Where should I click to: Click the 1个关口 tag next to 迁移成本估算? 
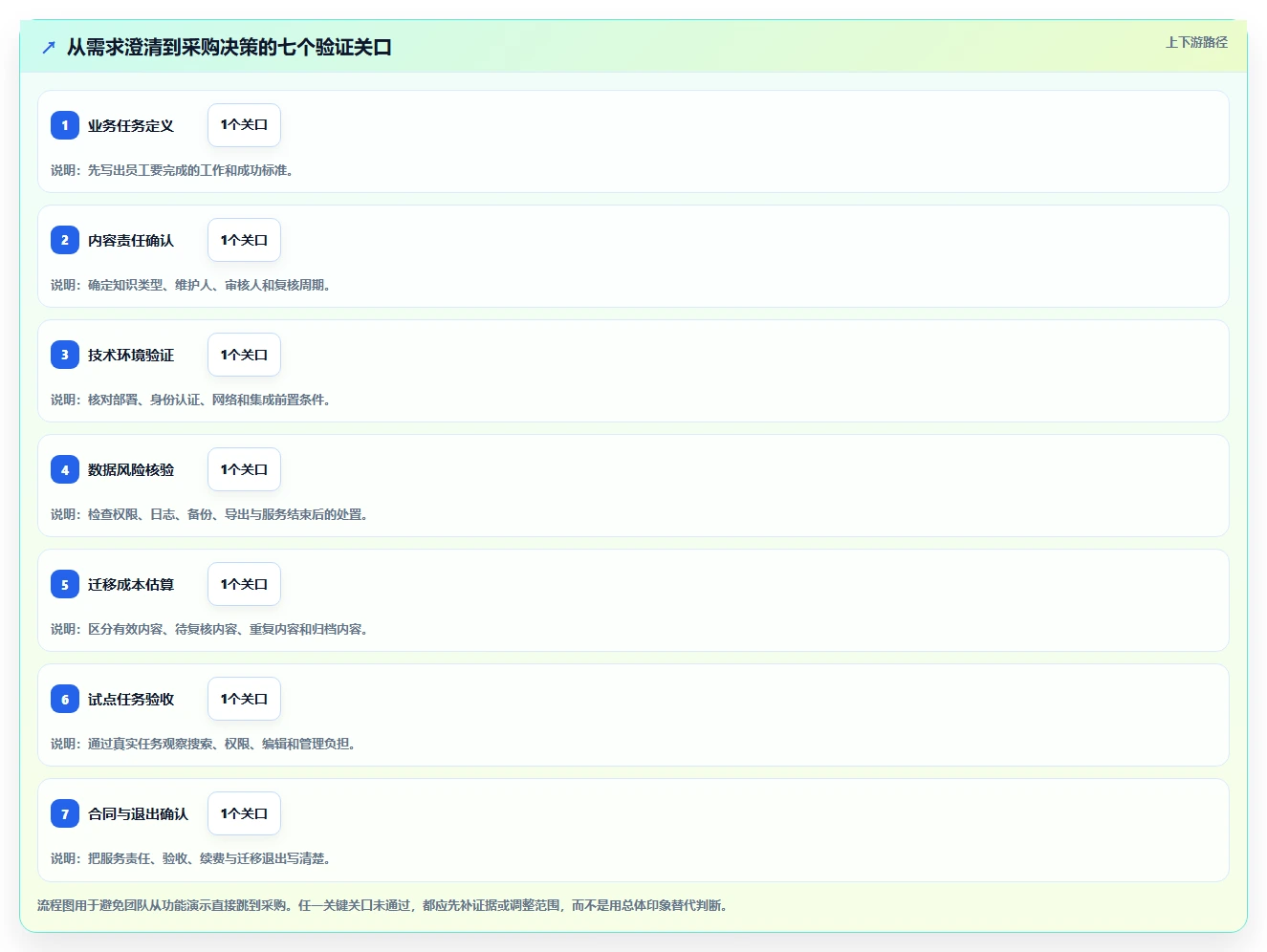(x=244, y=584)
